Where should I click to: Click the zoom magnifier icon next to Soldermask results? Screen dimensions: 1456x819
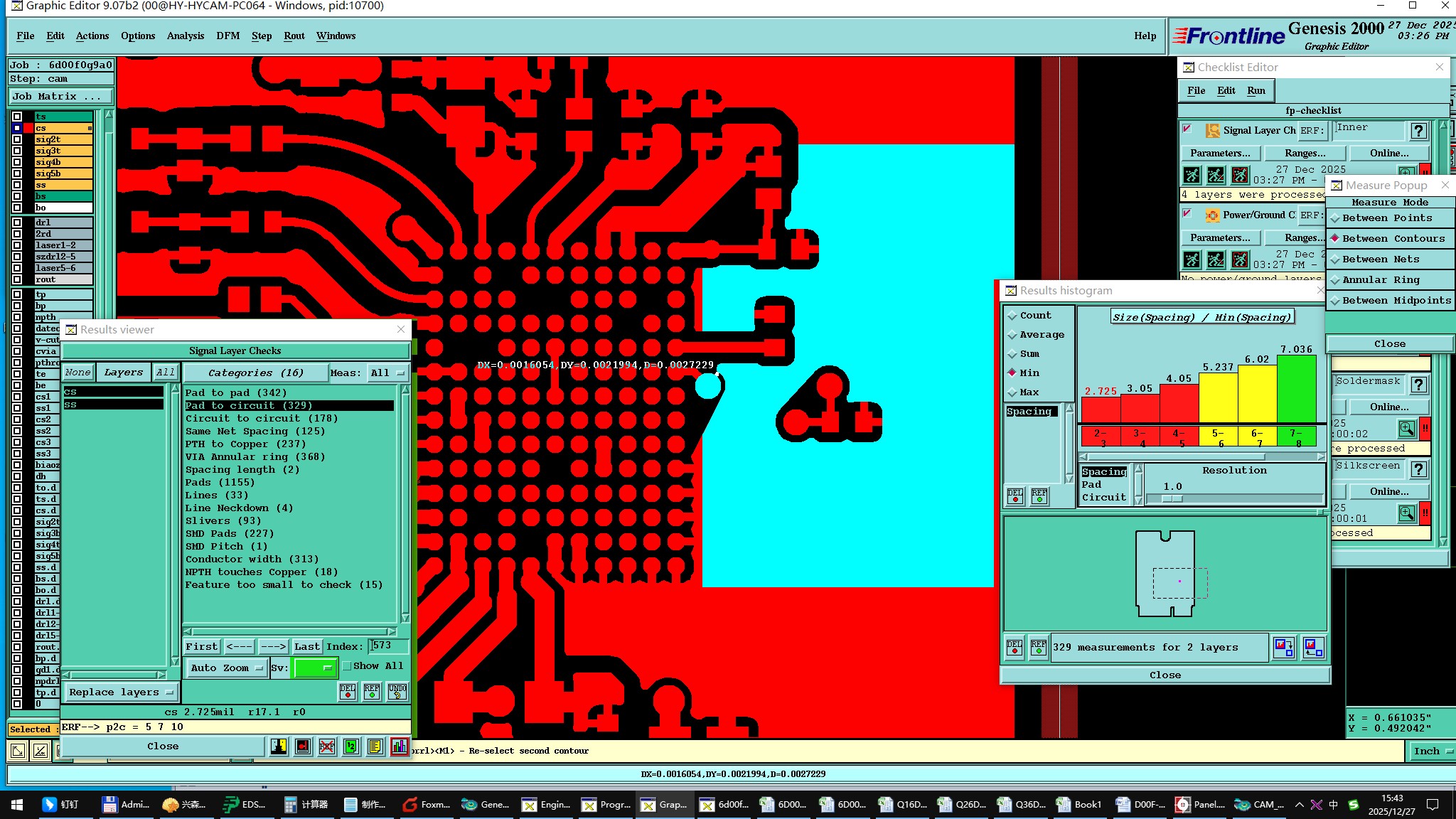tap(1406, 429)
